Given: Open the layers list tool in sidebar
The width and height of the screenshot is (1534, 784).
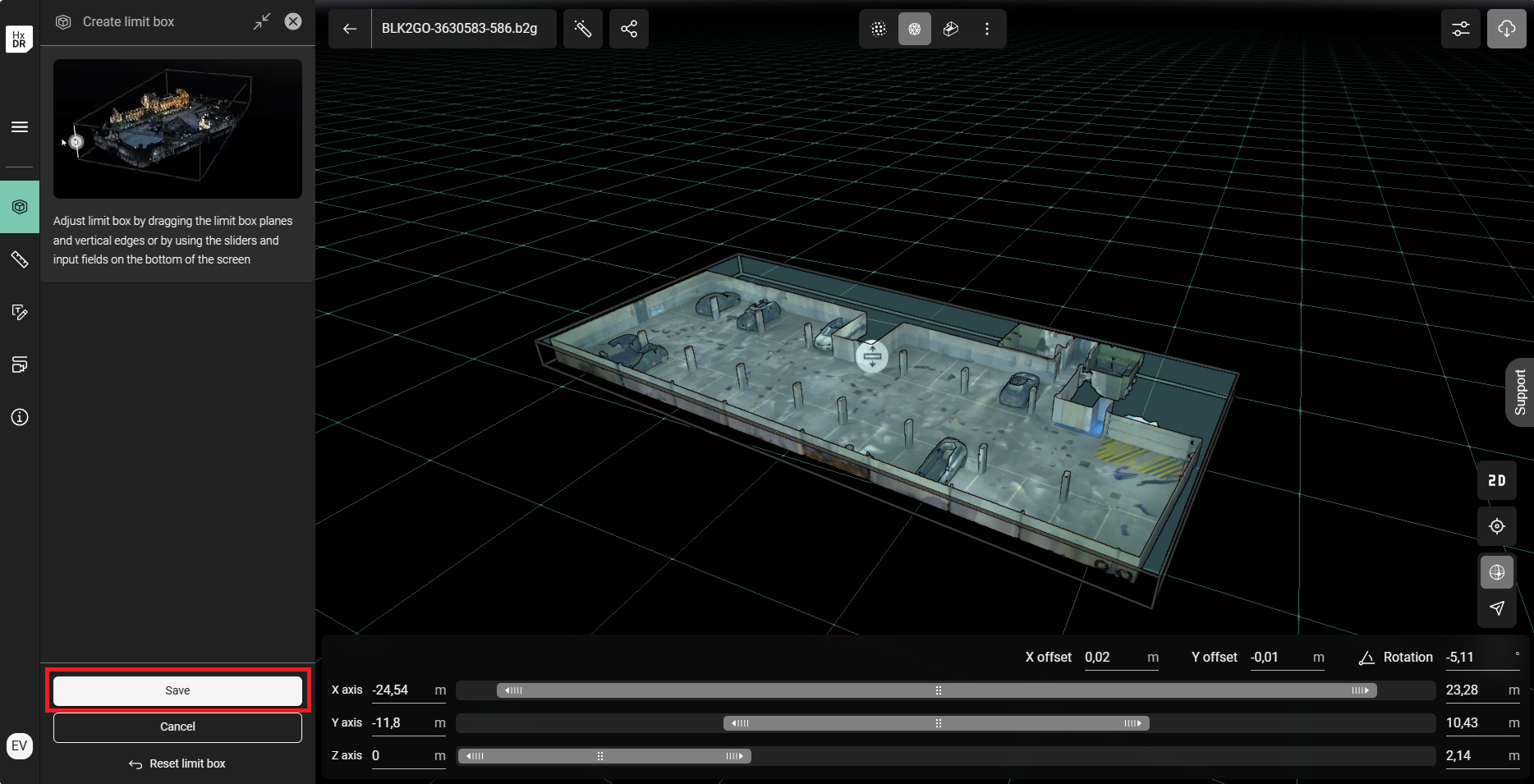Looking at the screenshot, I should (20, 364).
